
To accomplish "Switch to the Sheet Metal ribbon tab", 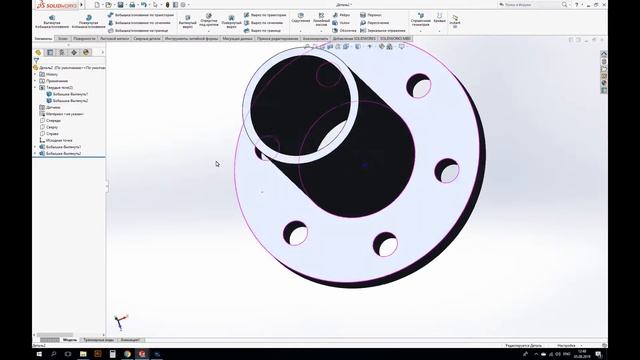I will (114, 39).
